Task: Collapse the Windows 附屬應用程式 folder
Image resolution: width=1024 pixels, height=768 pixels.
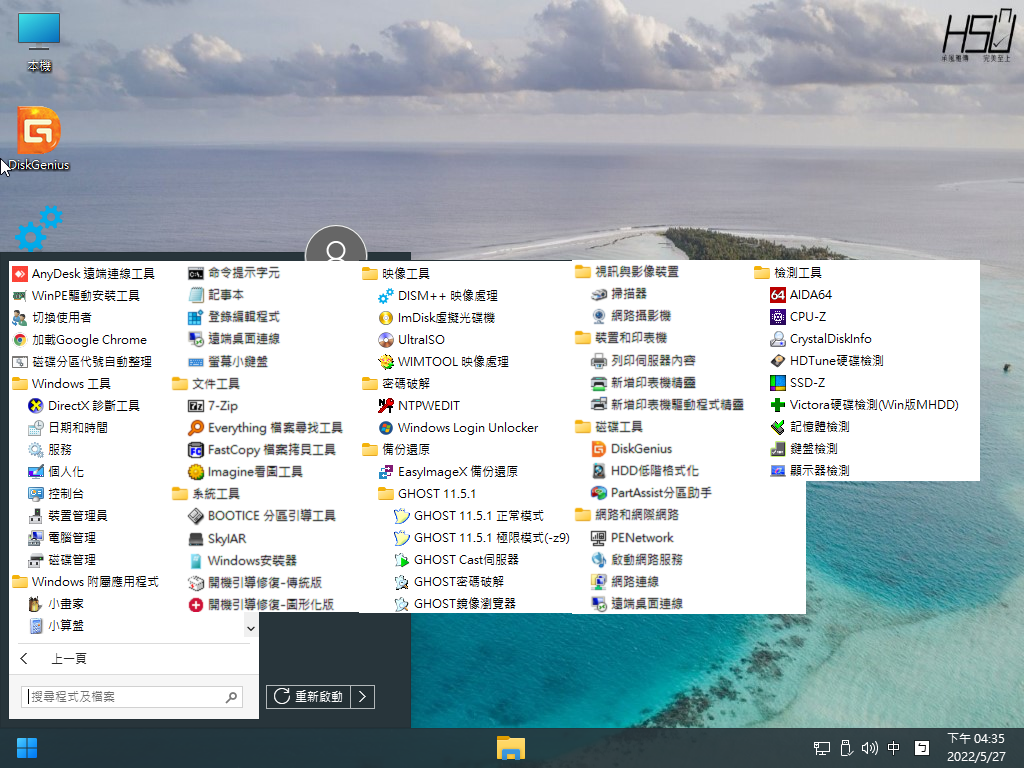Action: click(x=86, y=581)
